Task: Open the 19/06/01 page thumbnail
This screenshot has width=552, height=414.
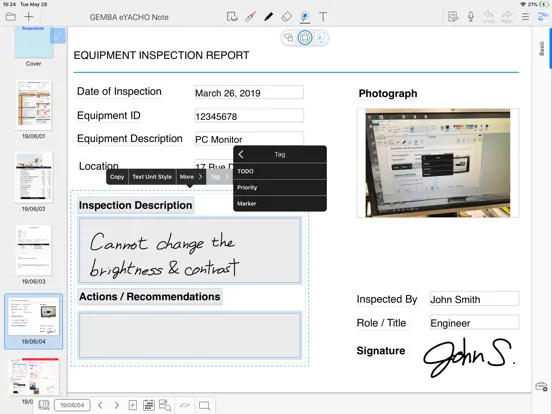Action: (x=33, y=105)
